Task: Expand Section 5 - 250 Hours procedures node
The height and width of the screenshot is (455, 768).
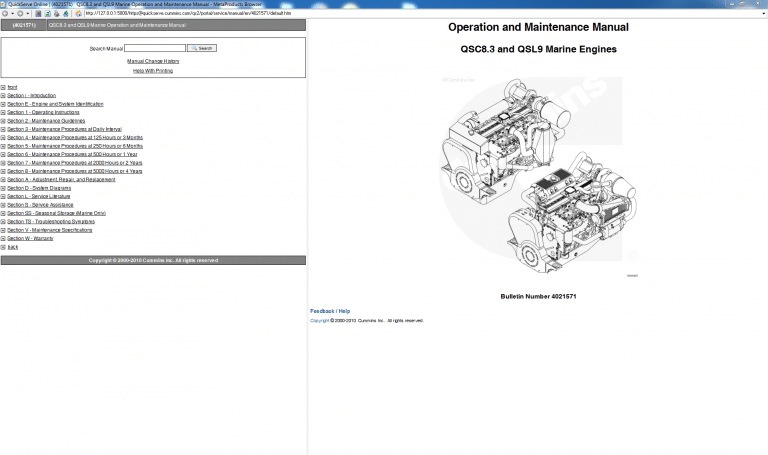Action: click(x=3, y=146)
